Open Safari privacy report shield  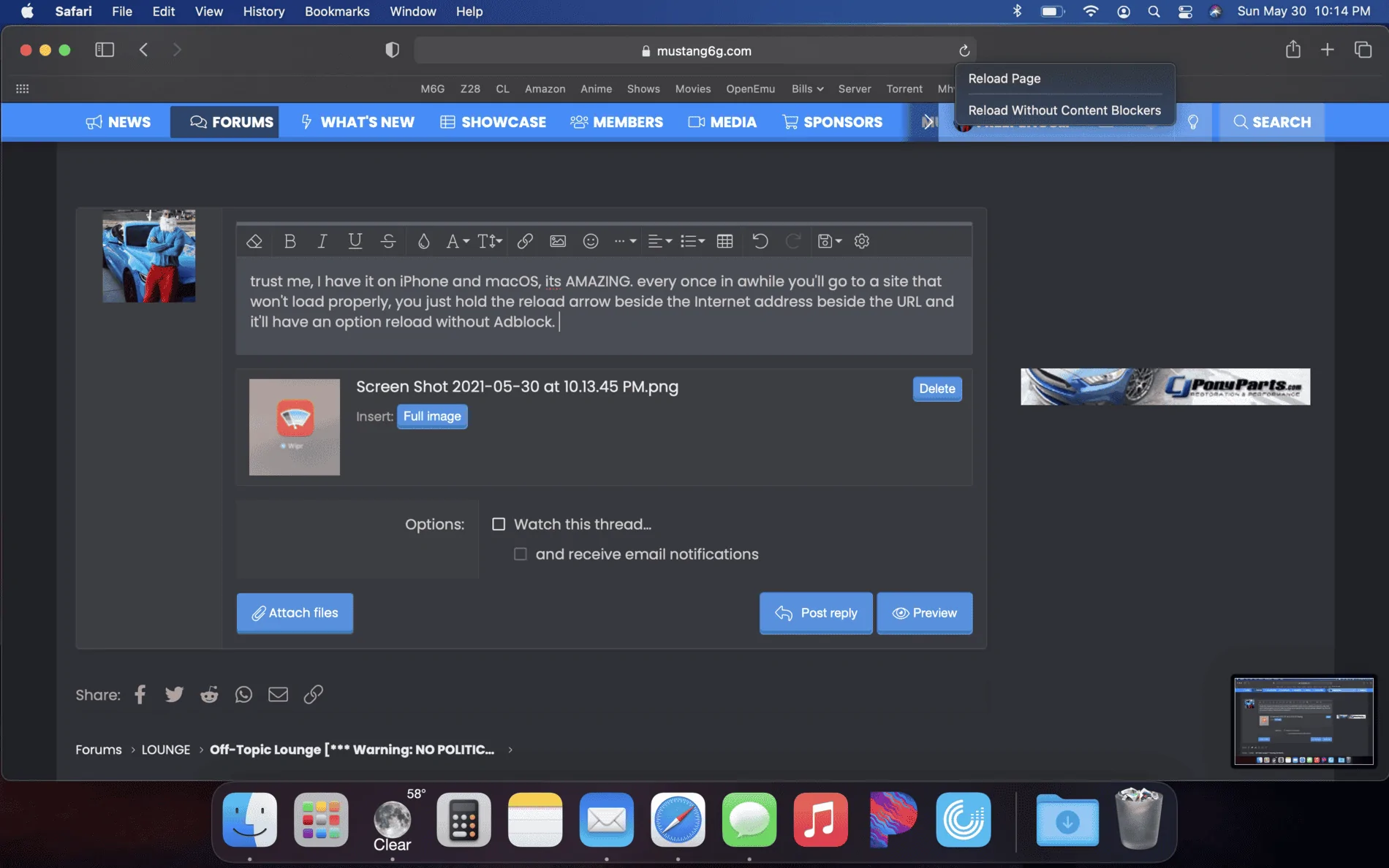(x=392, y=50)
